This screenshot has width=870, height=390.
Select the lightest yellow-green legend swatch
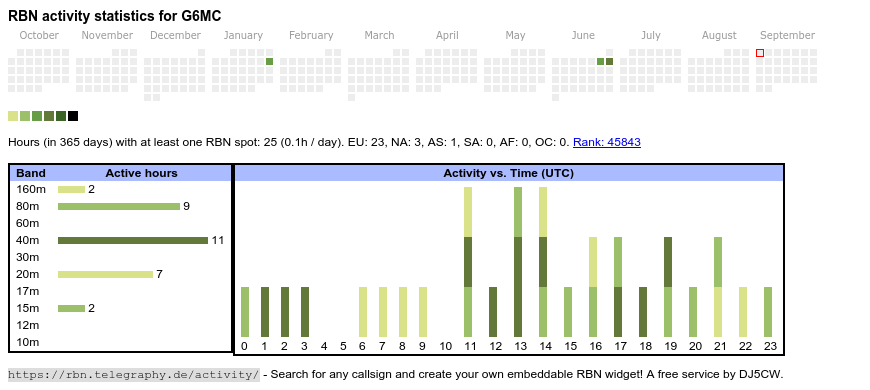point(13,116)
